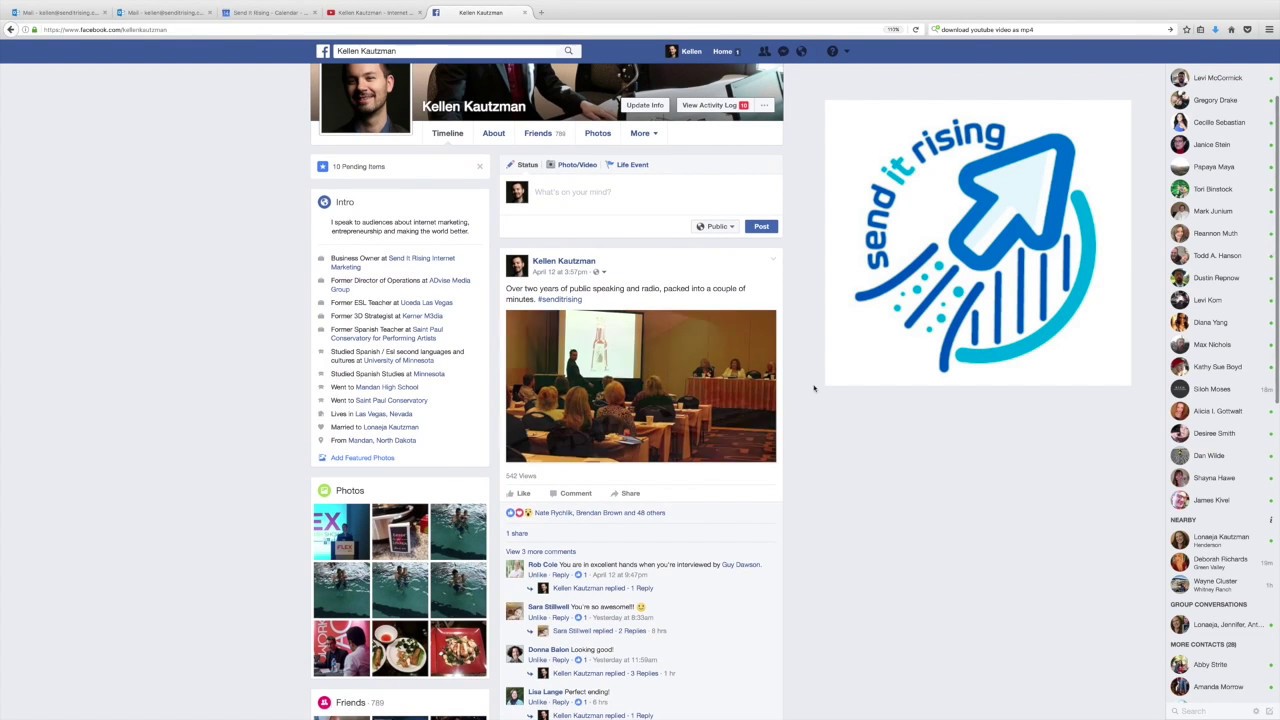The width and height of the screenshot is (1280, 720).
Task: Open the Friend Requests icon in header
Action: pos(764,51)
